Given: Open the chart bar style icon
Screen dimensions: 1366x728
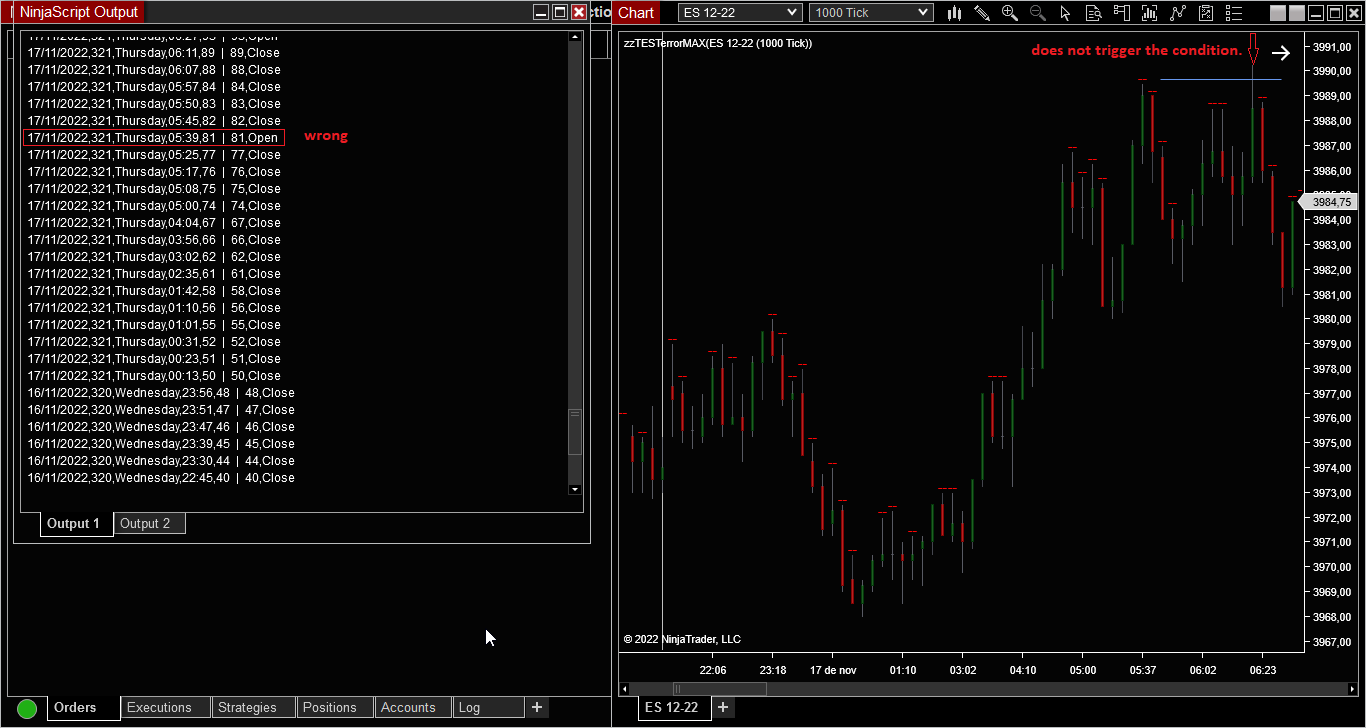Looking at the screenshot, I should [x=954, y=12].
